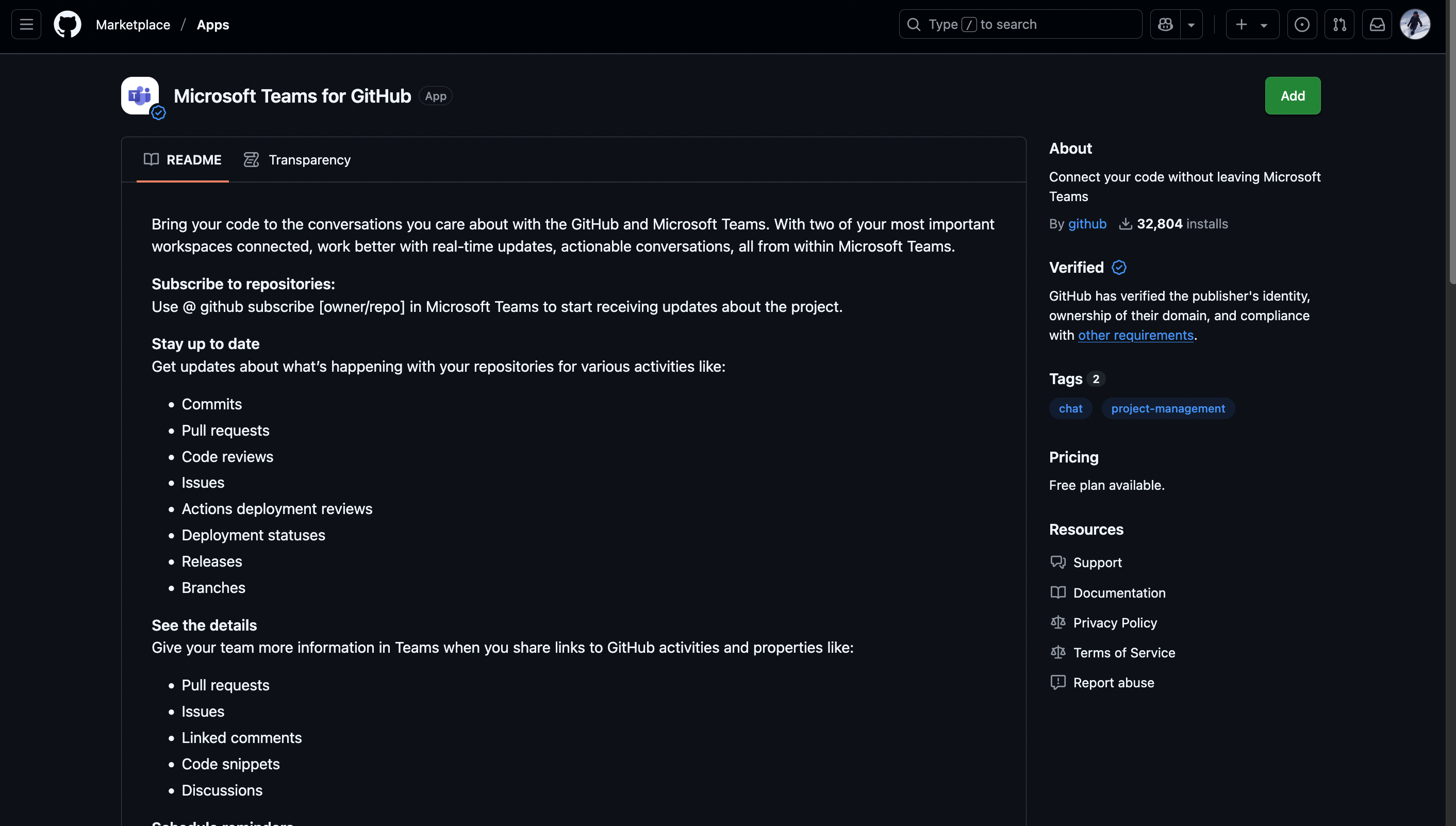This screenshot has width=1456, height=826.
Task: Click the green Add button
Action: click(1292, 95)
